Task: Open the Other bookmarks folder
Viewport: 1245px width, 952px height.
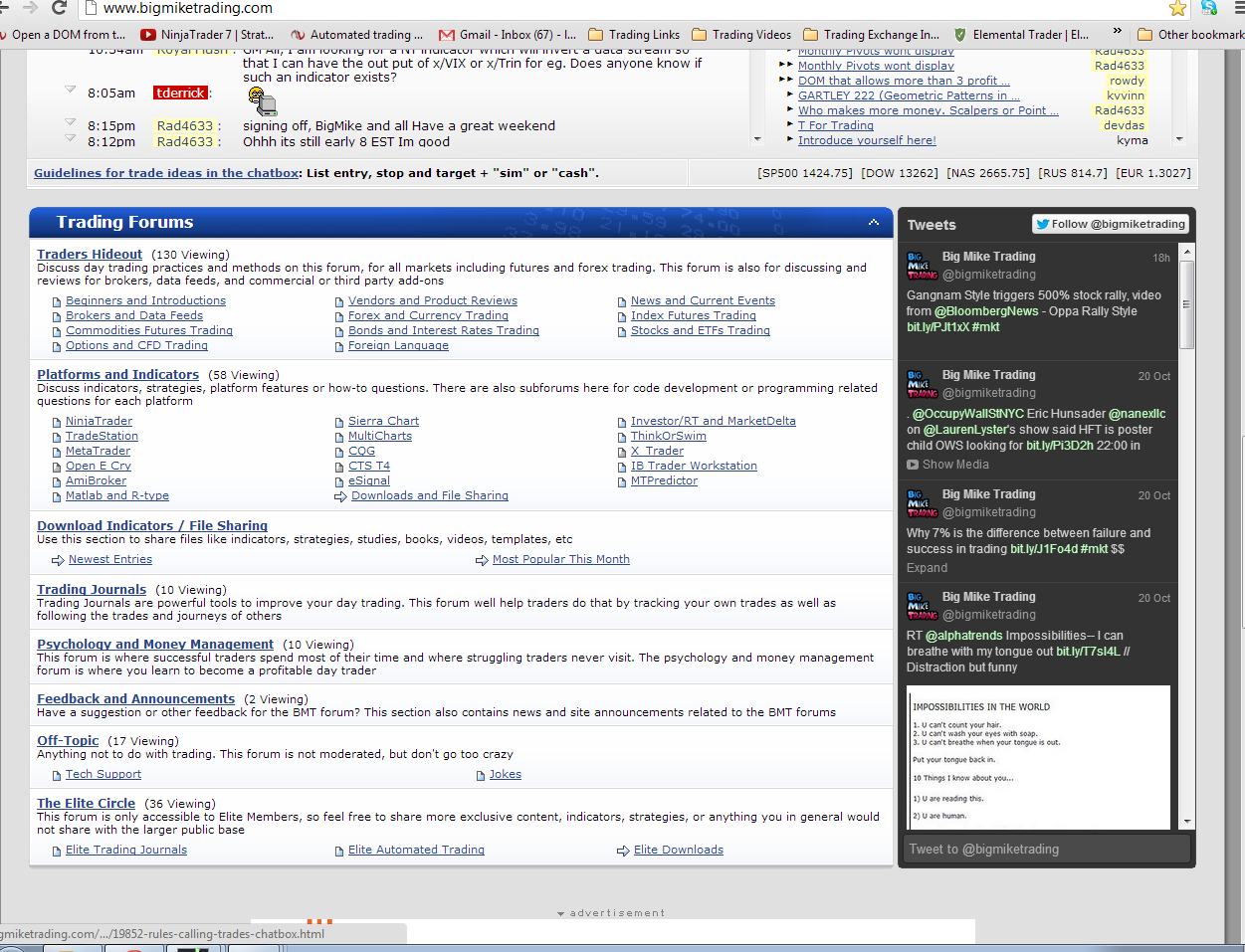Action: (1190, 34)
